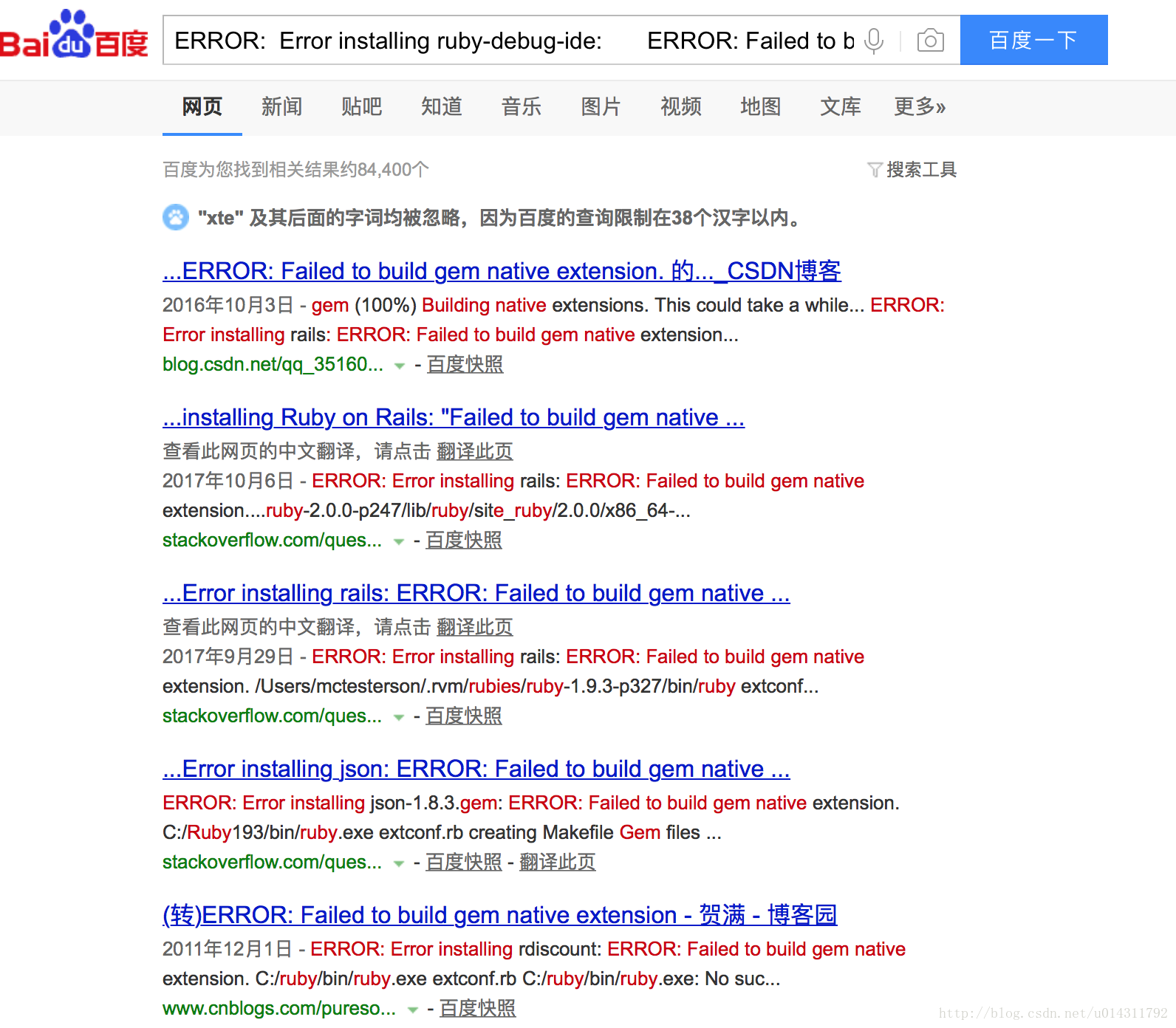Click the blue paw notice icon
Image resolution: width=1176 pixels, height=1028 pixels.
point(176,217)
